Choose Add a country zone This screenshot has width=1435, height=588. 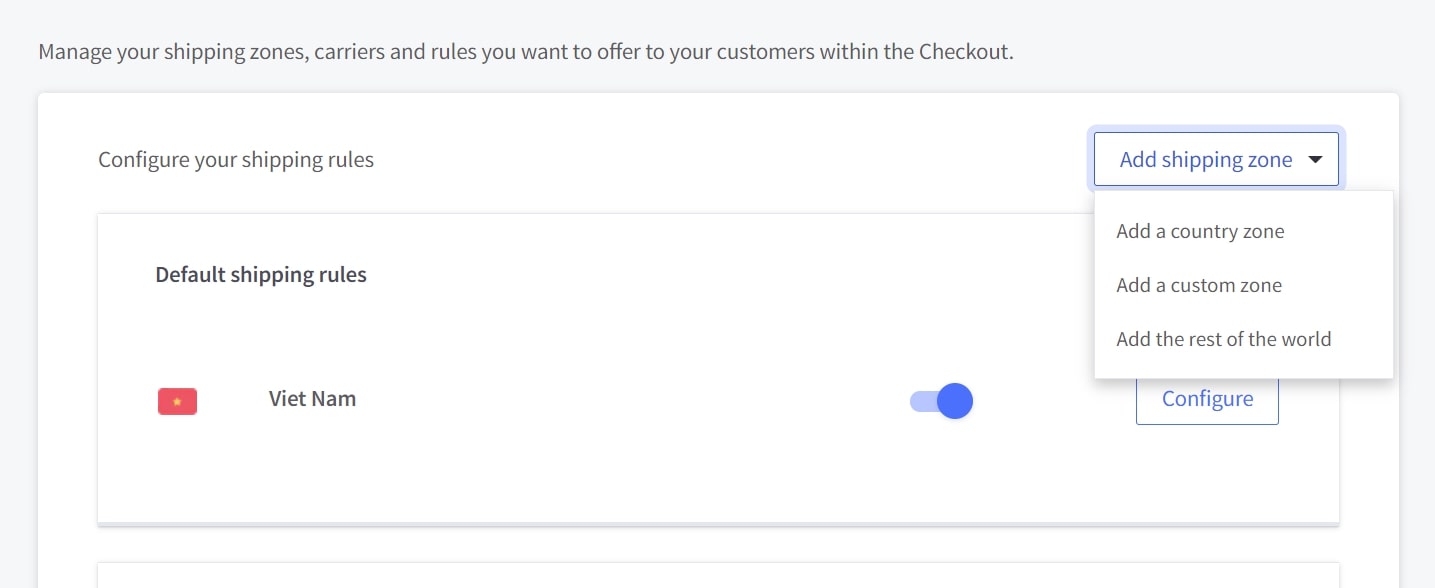[1200, 231]
